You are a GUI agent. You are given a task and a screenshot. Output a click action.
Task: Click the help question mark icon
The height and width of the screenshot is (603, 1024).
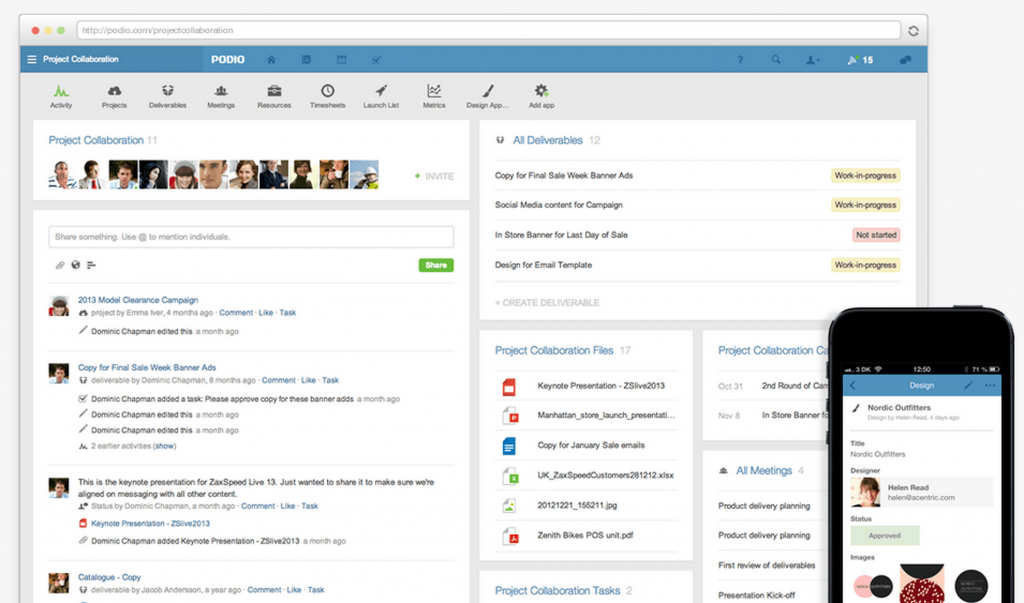[x=740, y=59]
